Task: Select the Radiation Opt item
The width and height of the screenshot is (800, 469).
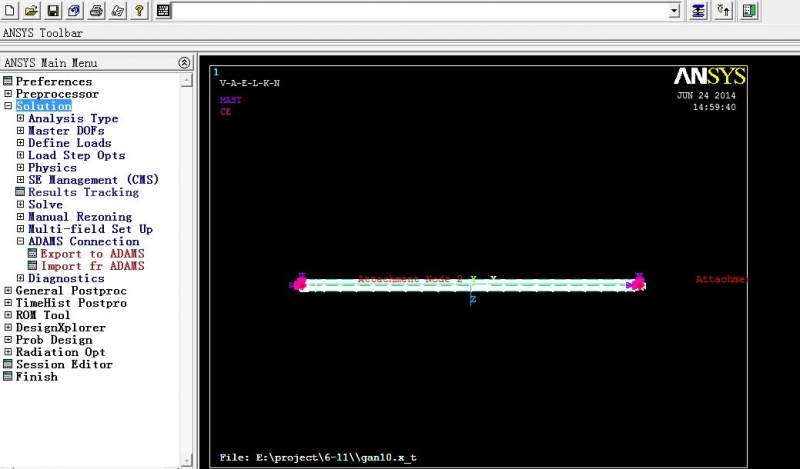Action: pos(61,352)
